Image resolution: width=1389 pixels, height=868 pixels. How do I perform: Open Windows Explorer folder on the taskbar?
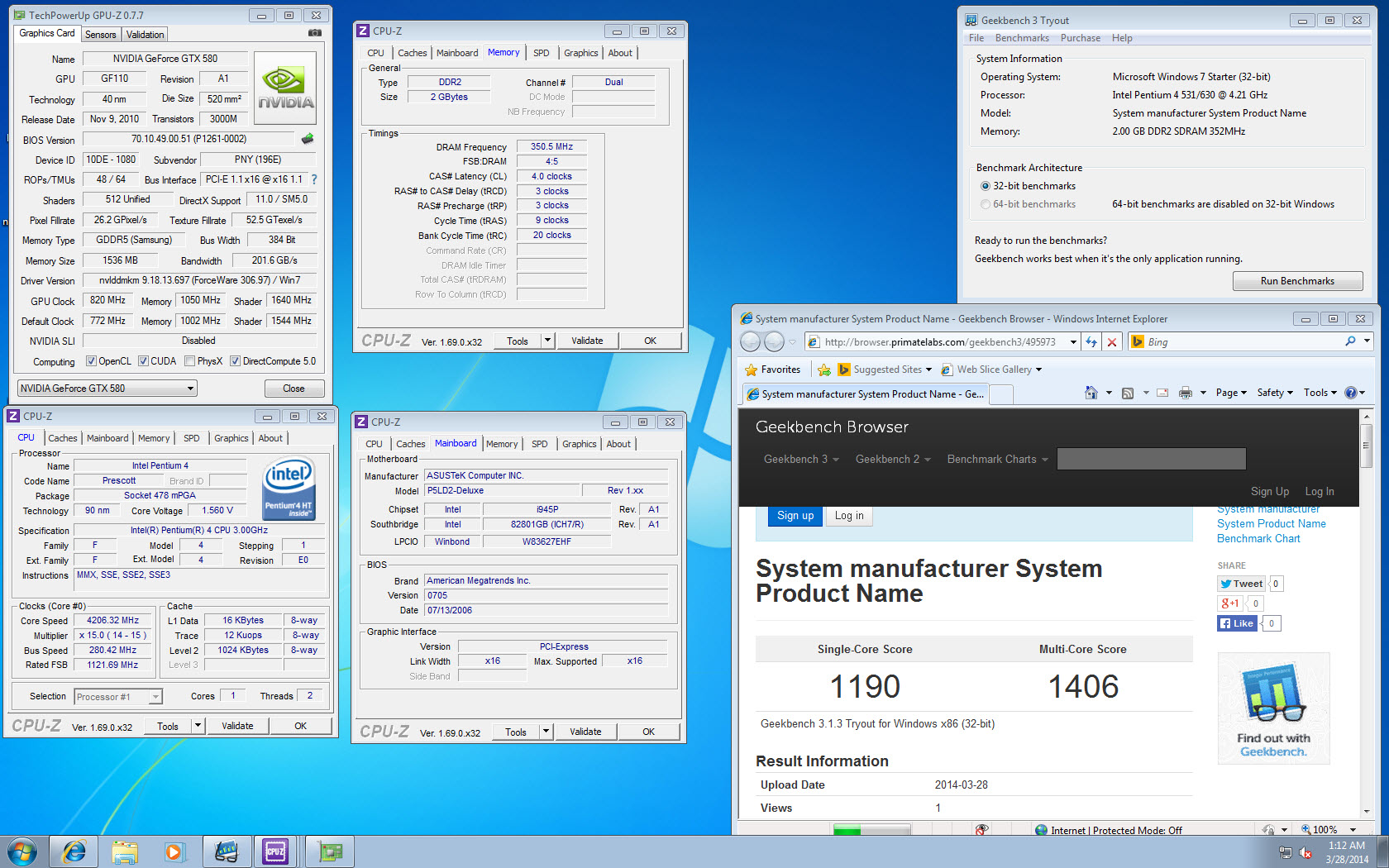(125, 851)
